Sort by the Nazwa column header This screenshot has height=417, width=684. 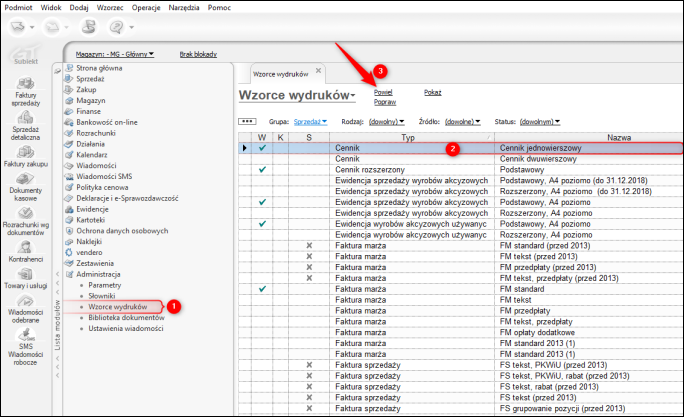click(x=619, y=137)
